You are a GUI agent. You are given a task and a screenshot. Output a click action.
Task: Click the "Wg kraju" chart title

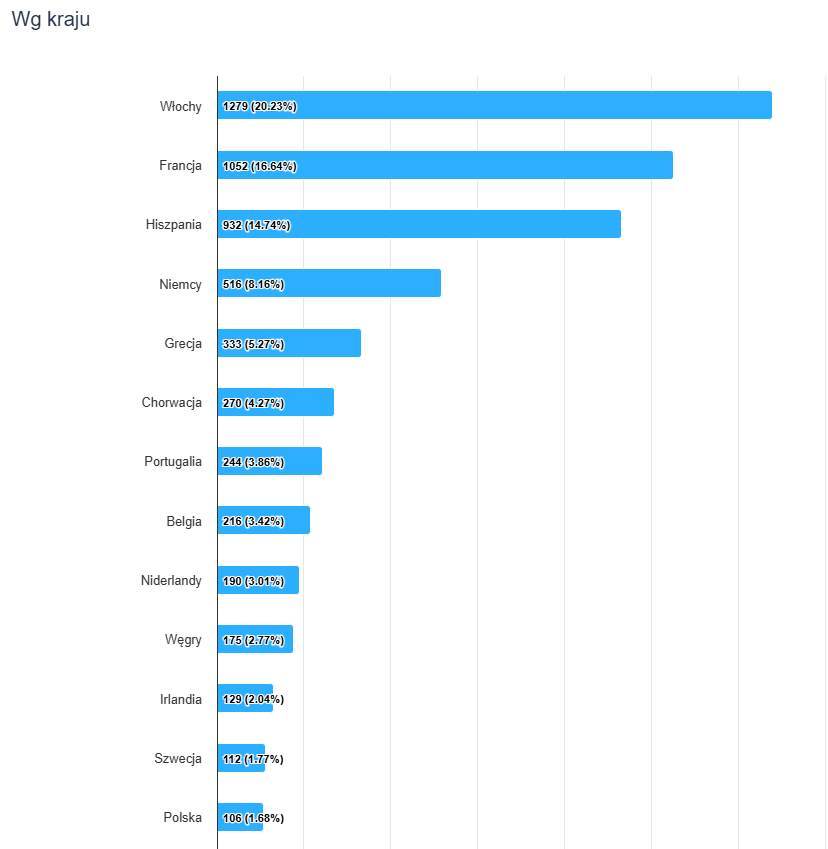pyautogui.click(x=50, y=20)
